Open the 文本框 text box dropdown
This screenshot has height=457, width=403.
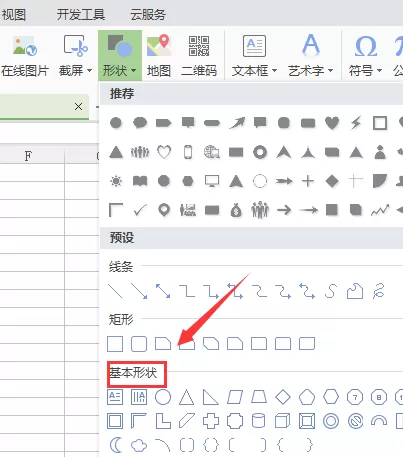click(x=254, y=56)
